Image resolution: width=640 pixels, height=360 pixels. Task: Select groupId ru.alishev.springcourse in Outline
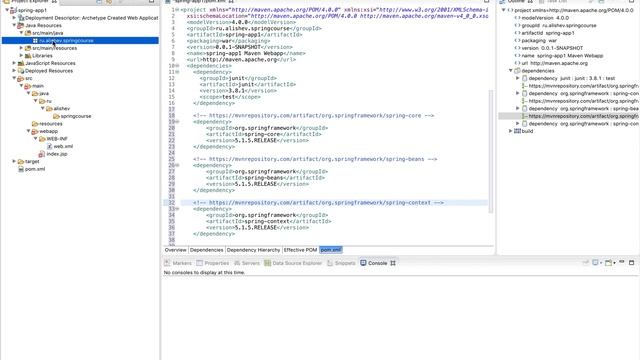[559, 25]
